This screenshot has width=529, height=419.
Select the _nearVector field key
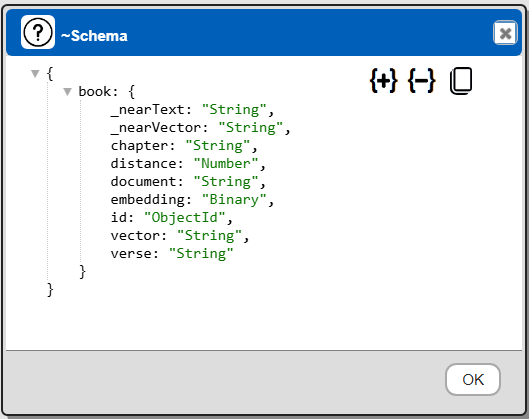click(156, 128)
